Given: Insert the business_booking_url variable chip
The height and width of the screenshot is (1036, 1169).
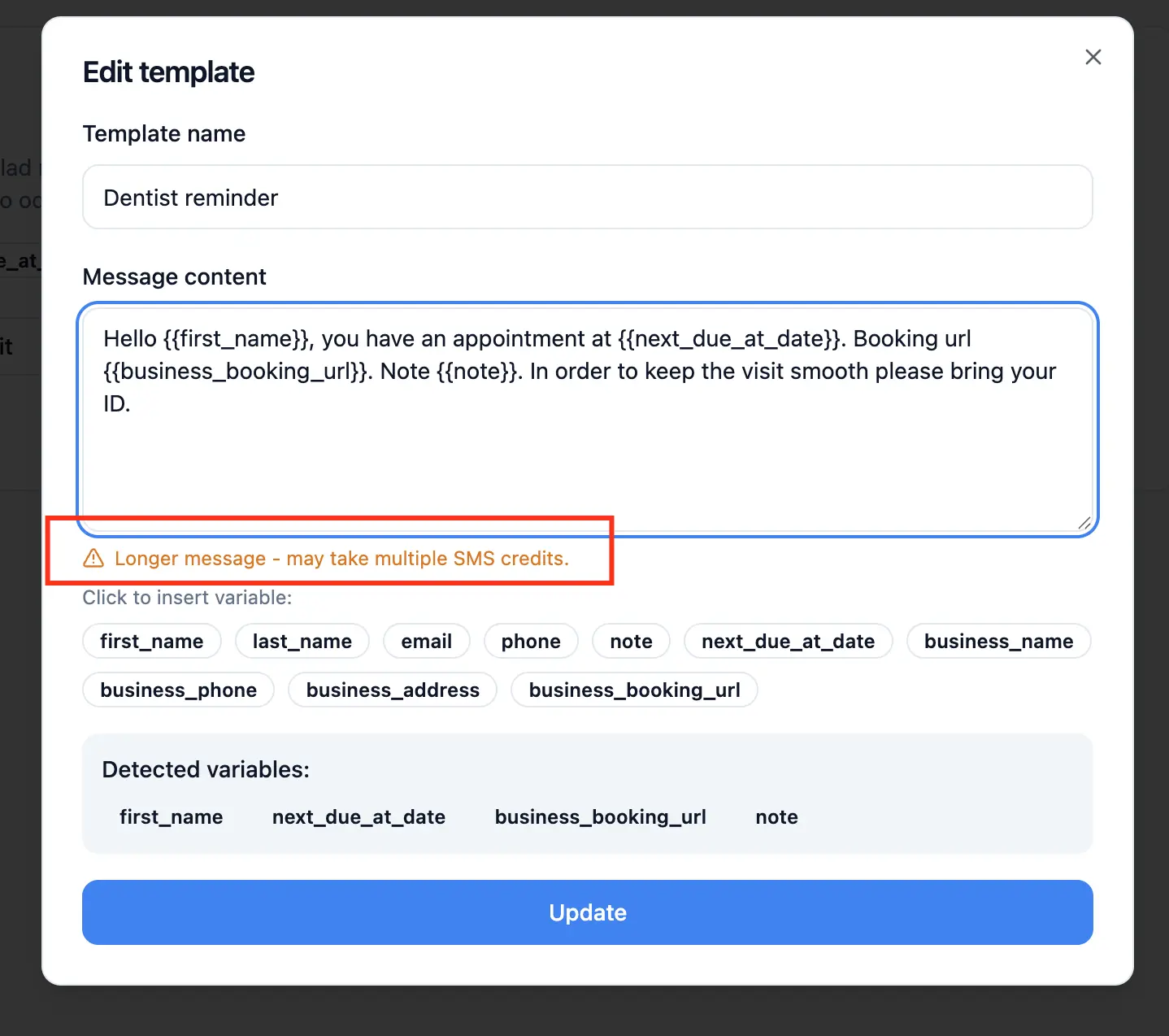Looking at the screenshot, I should [x=634, y=690].
